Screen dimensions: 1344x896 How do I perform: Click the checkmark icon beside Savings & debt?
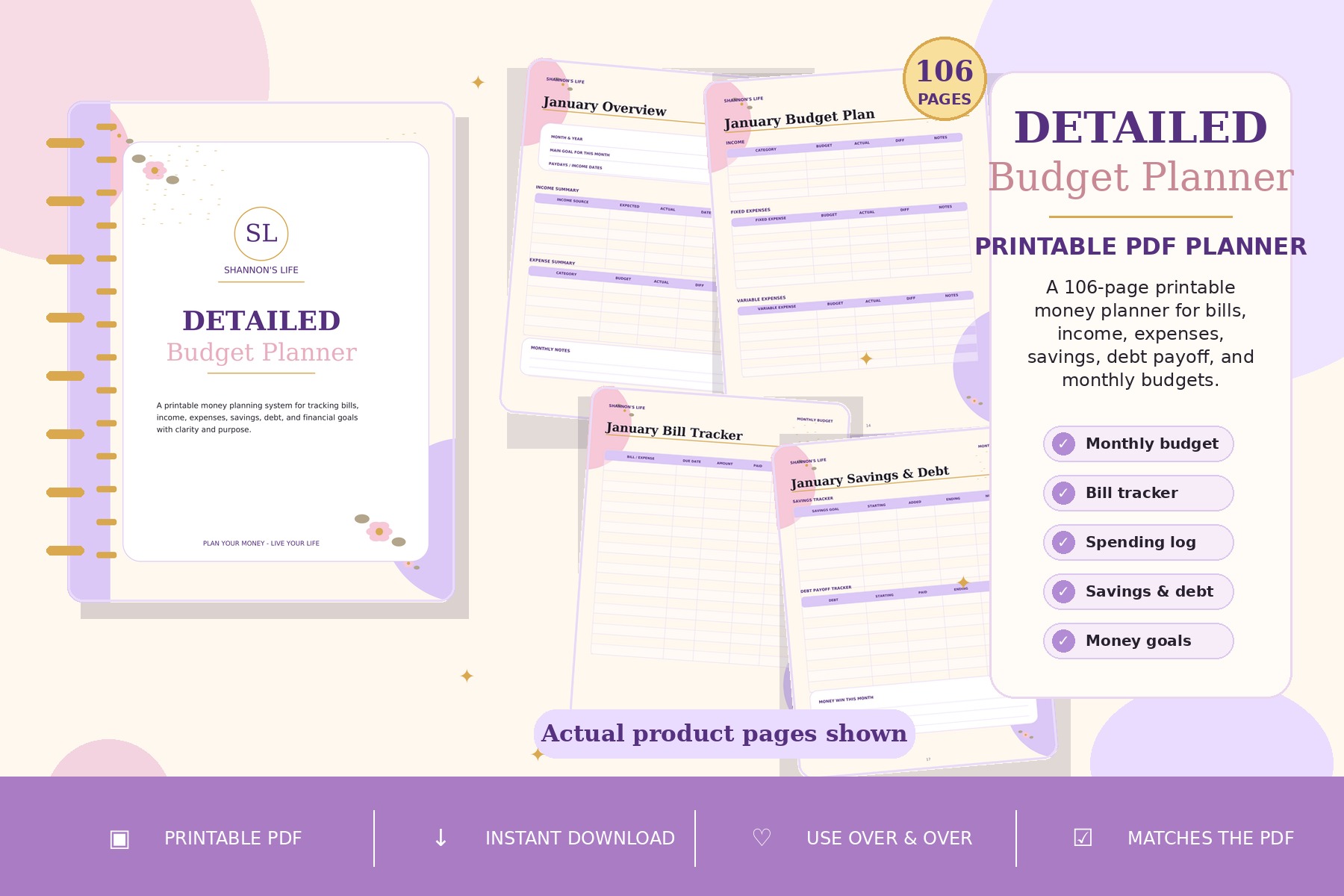point(1063,592)
